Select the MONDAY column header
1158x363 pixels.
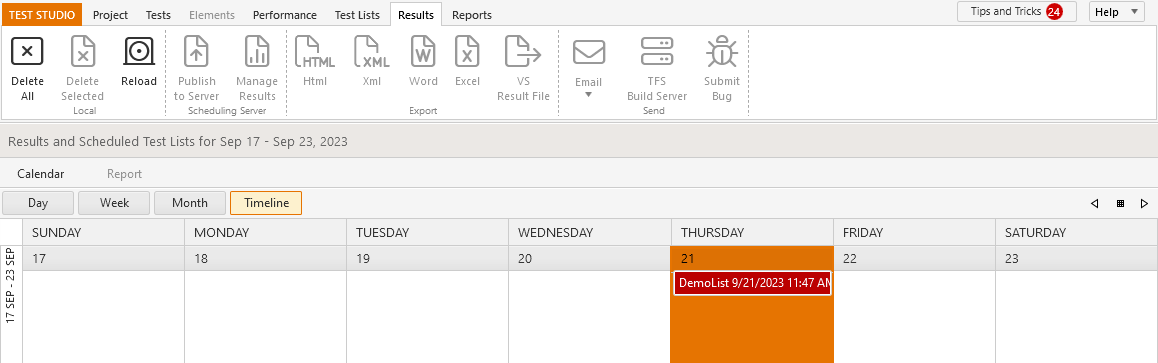pos(265,232)
